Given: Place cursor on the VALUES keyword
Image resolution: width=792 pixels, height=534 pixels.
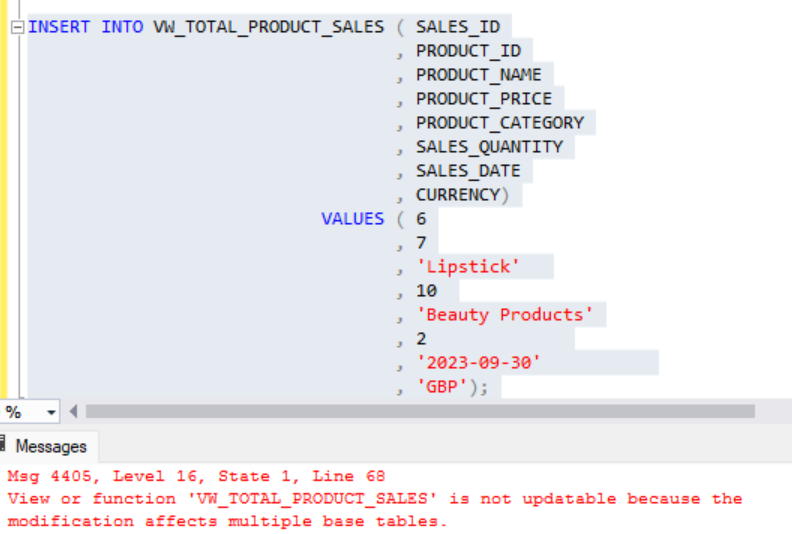Looking at the screenshot, I should [352, 219].
